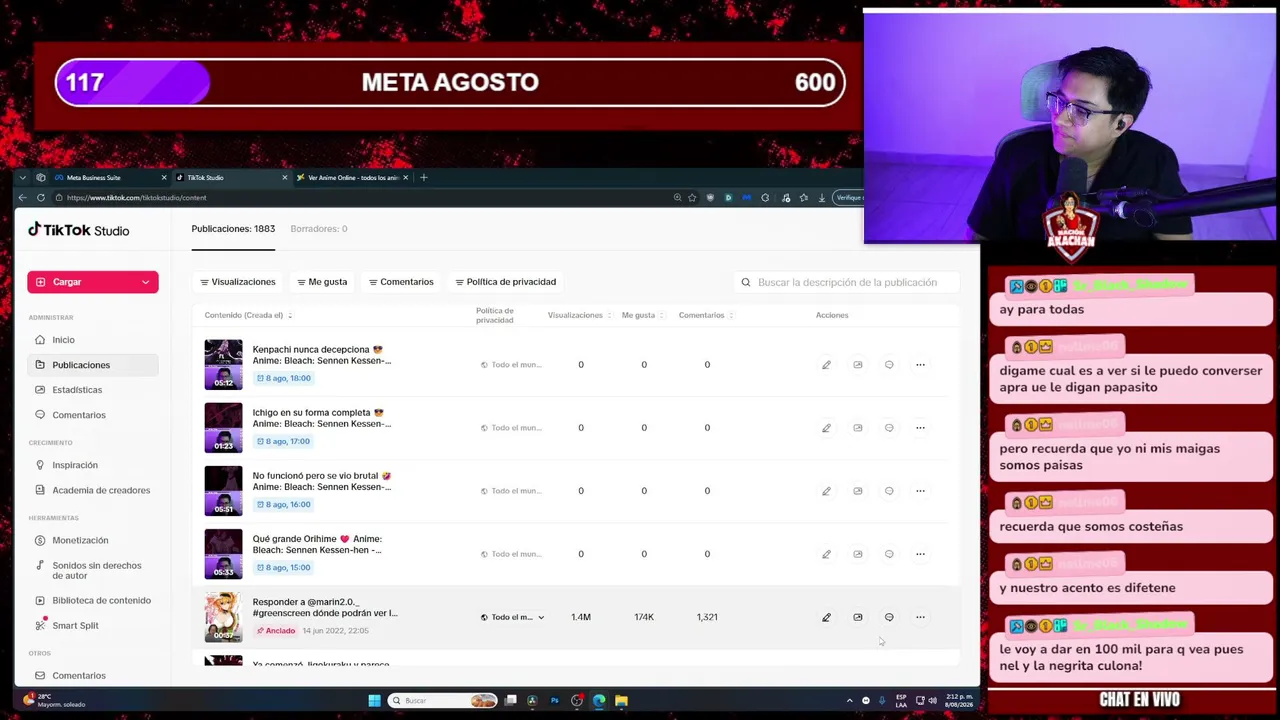This screenshot has width=1280, height=720.
Task: Open Photoshop from the taskbar
Action: (554, 701)
